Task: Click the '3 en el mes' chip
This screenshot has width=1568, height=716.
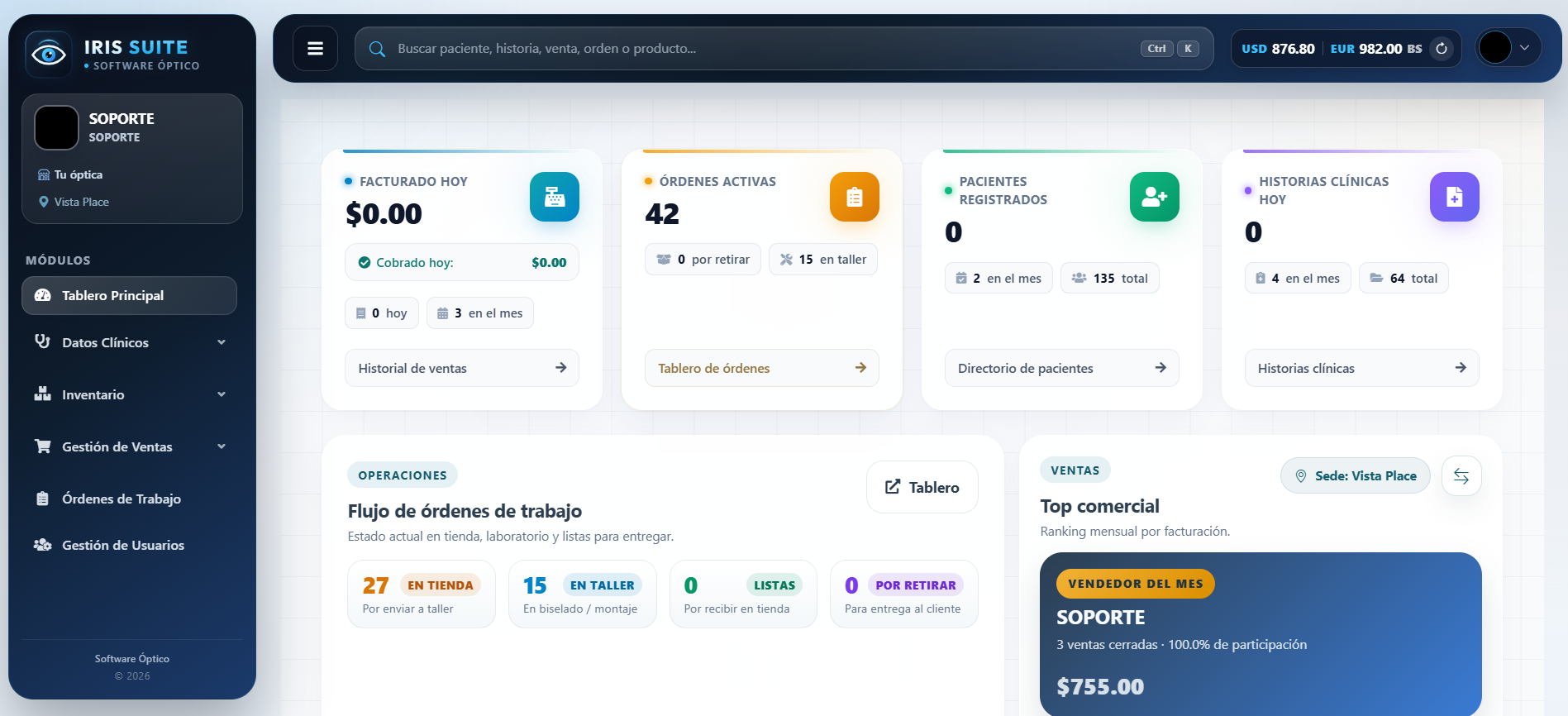Action: pyautogui.click(x=480, y=313)
